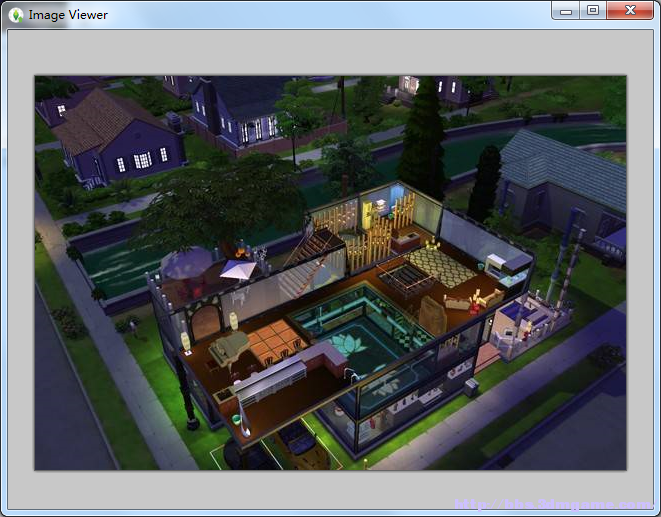
Task: Close the Image Viewer window
Action: tap(629, 10)
